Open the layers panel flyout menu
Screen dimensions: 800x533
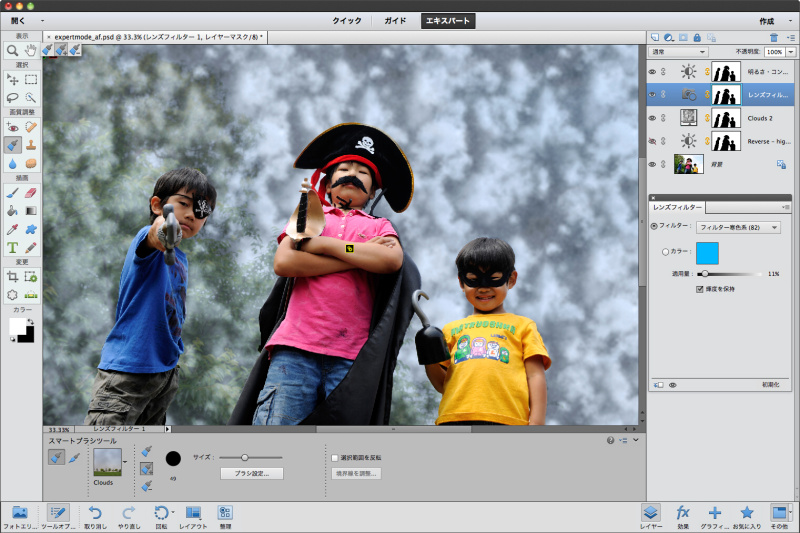point(790,38)
